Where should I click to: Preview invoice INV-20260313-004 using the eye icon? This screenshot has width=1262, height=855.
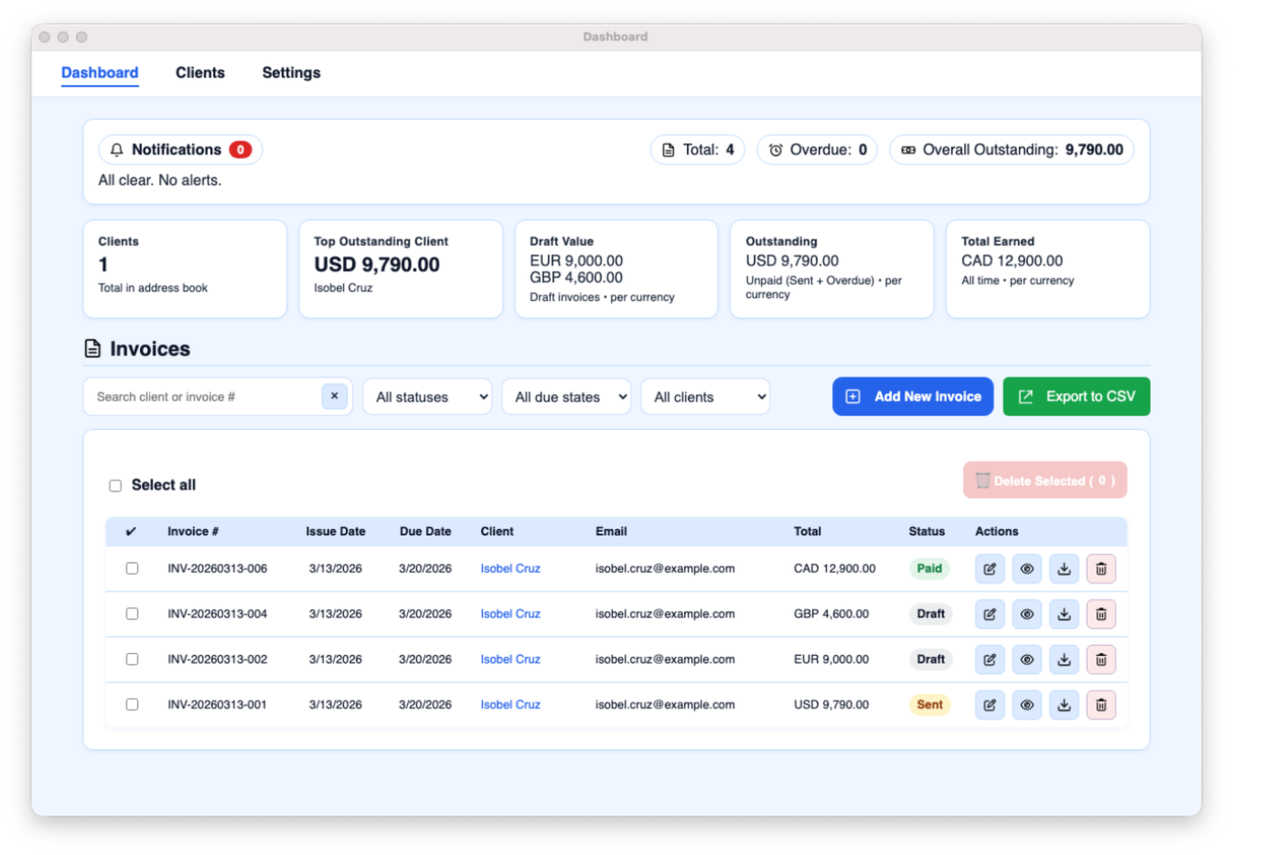pyautogui.click(x=1026, y=613)
